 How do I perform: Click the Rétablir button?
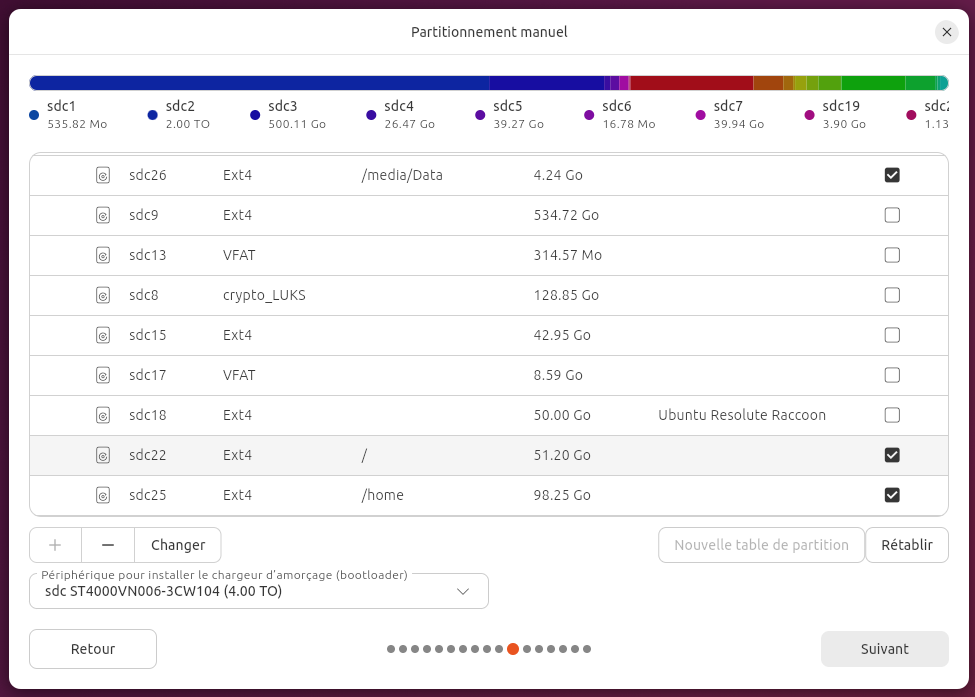pyautogui.click(x=907, y=545)
